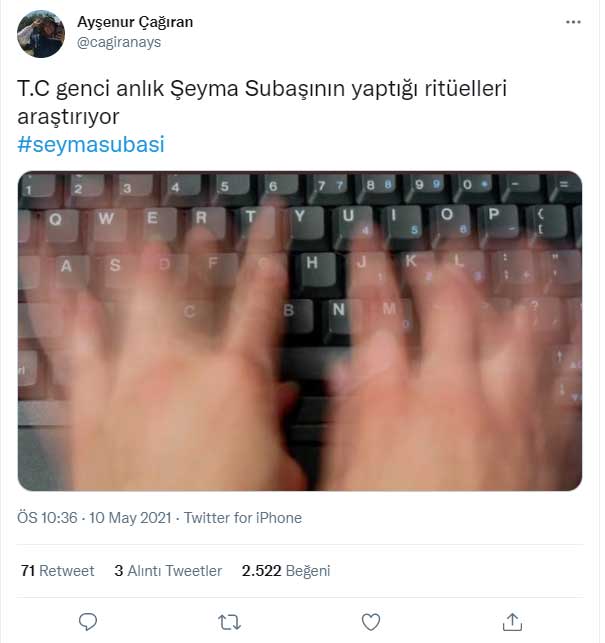Open the share upload icon
The height and width of the screenshot is (643, 605).
(512, 622)
